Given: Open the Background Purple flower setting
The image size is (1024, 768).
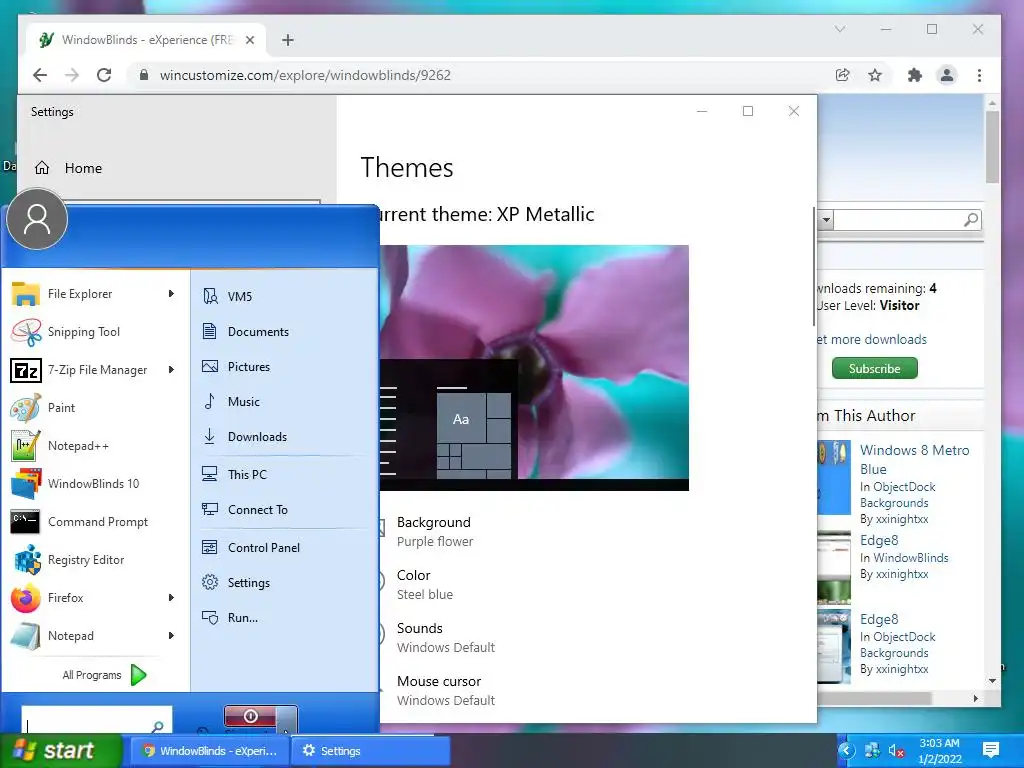Looking at the screenshot, I should coord(434,532).
